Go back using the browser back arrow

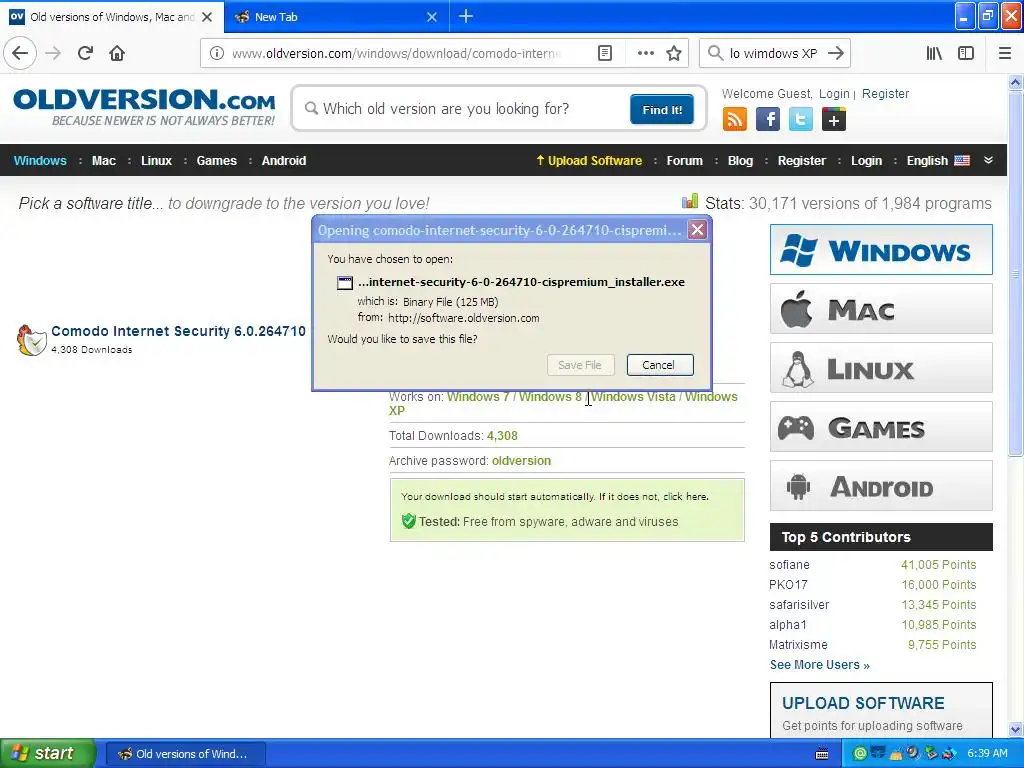click(20, 53)
